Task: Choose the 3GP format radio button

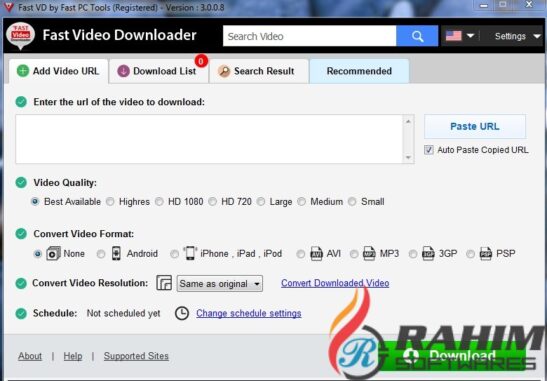Action: pyautogui.click(x=413, y=254)
